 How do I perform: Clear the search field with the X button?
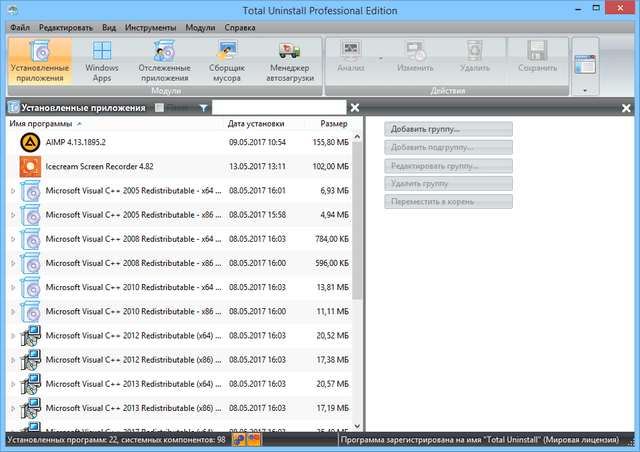click(x=355, y=107)
